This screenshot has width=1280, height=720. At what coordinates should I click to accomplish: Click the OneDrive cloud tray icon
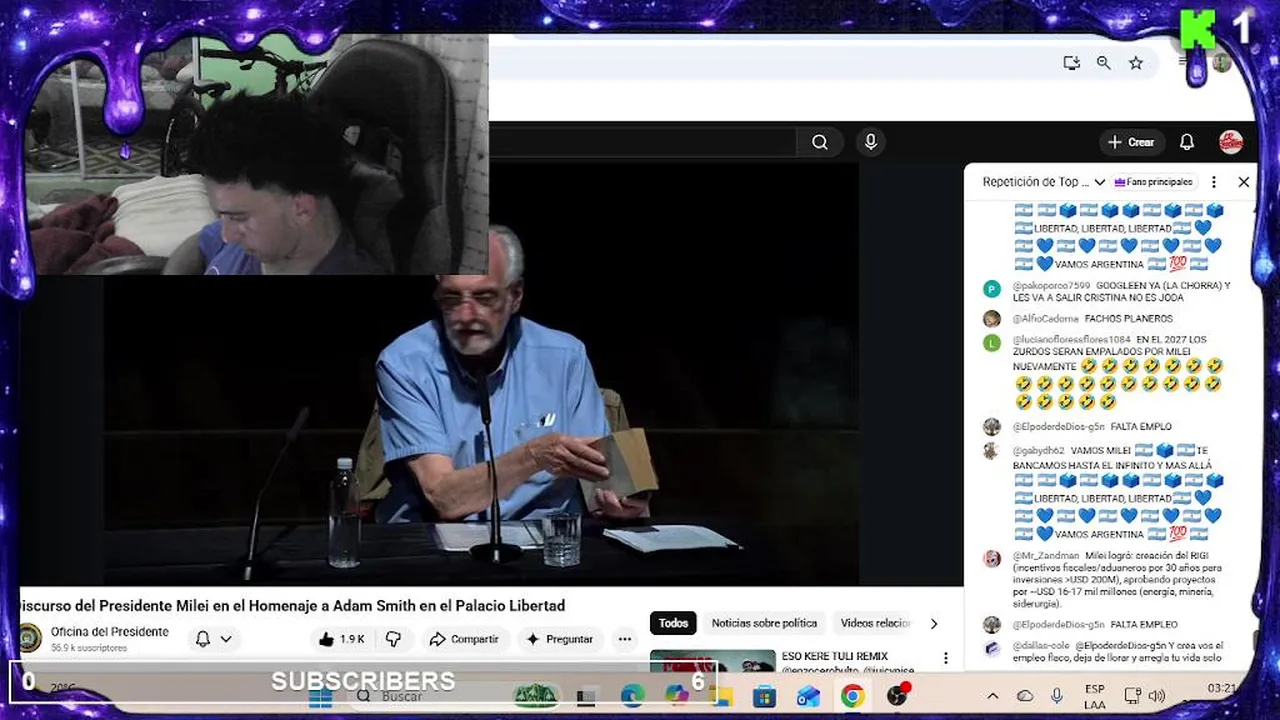pos(1025,696)
